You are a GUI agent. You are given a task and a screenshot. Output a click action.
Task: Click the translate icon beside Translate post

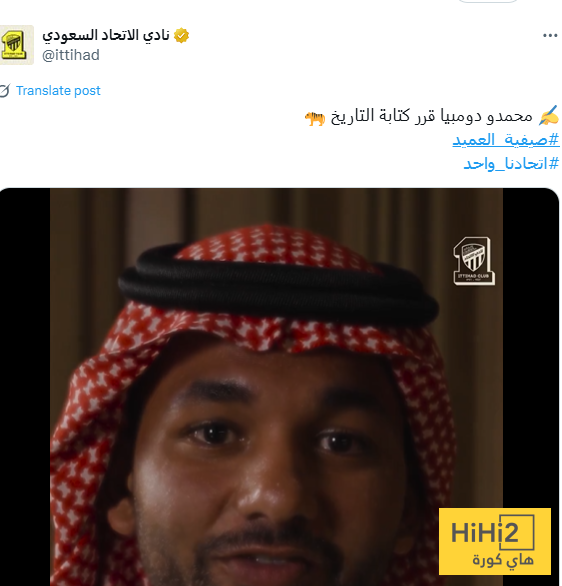click(x=5, y=91)
